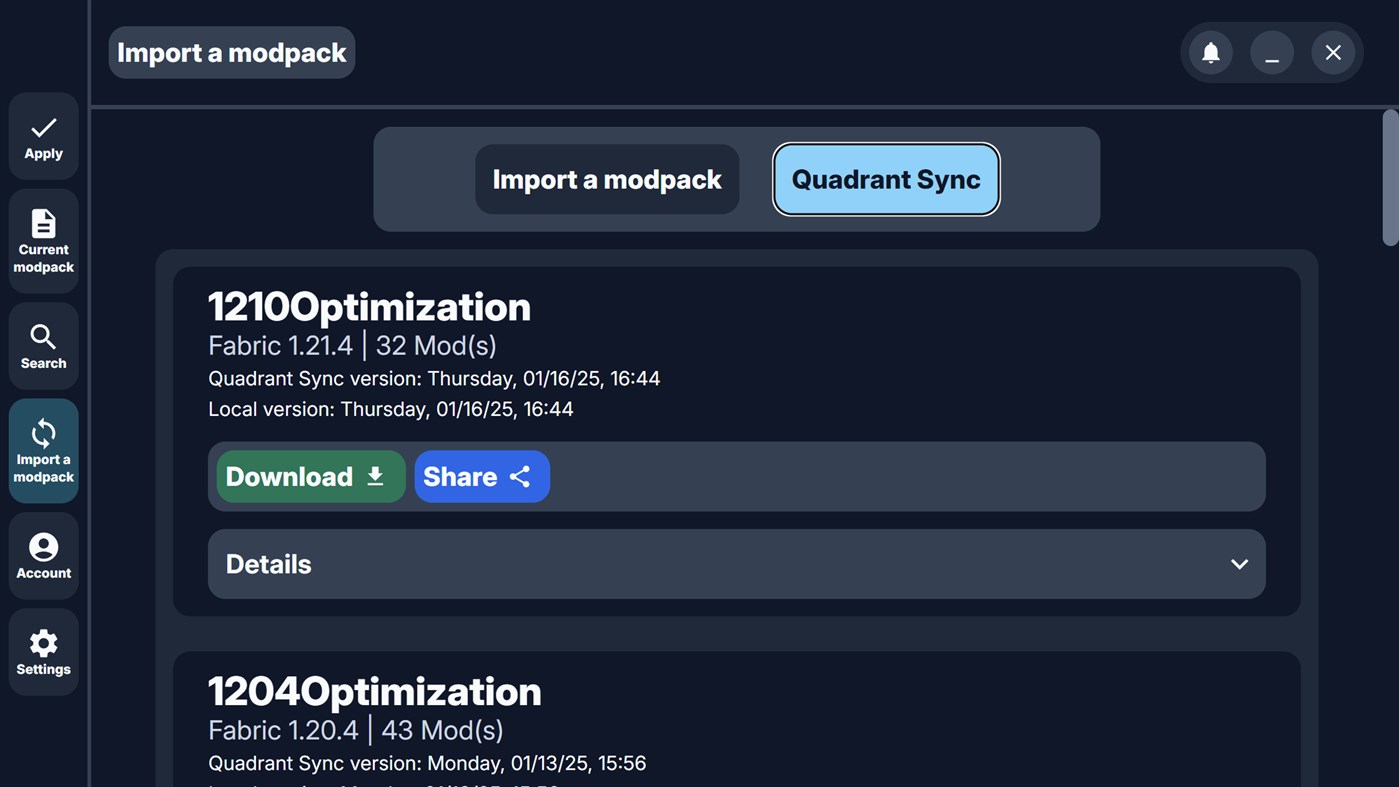
Task: Click the Apply checkmark icon
Action: [x=43, y=128]
